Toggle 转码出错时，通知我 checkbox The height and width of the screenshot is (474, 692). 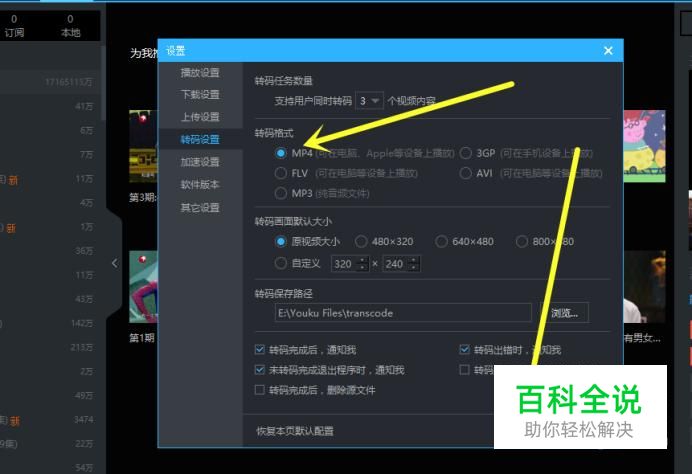pos(464,350)
